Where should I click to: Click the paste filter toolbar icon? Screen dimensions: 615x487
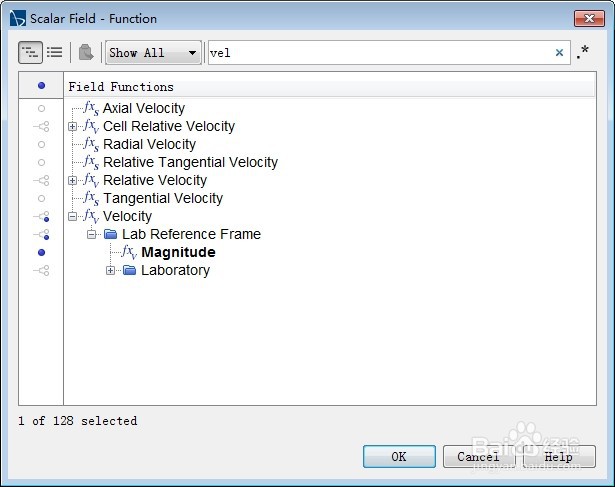[86, 53]
